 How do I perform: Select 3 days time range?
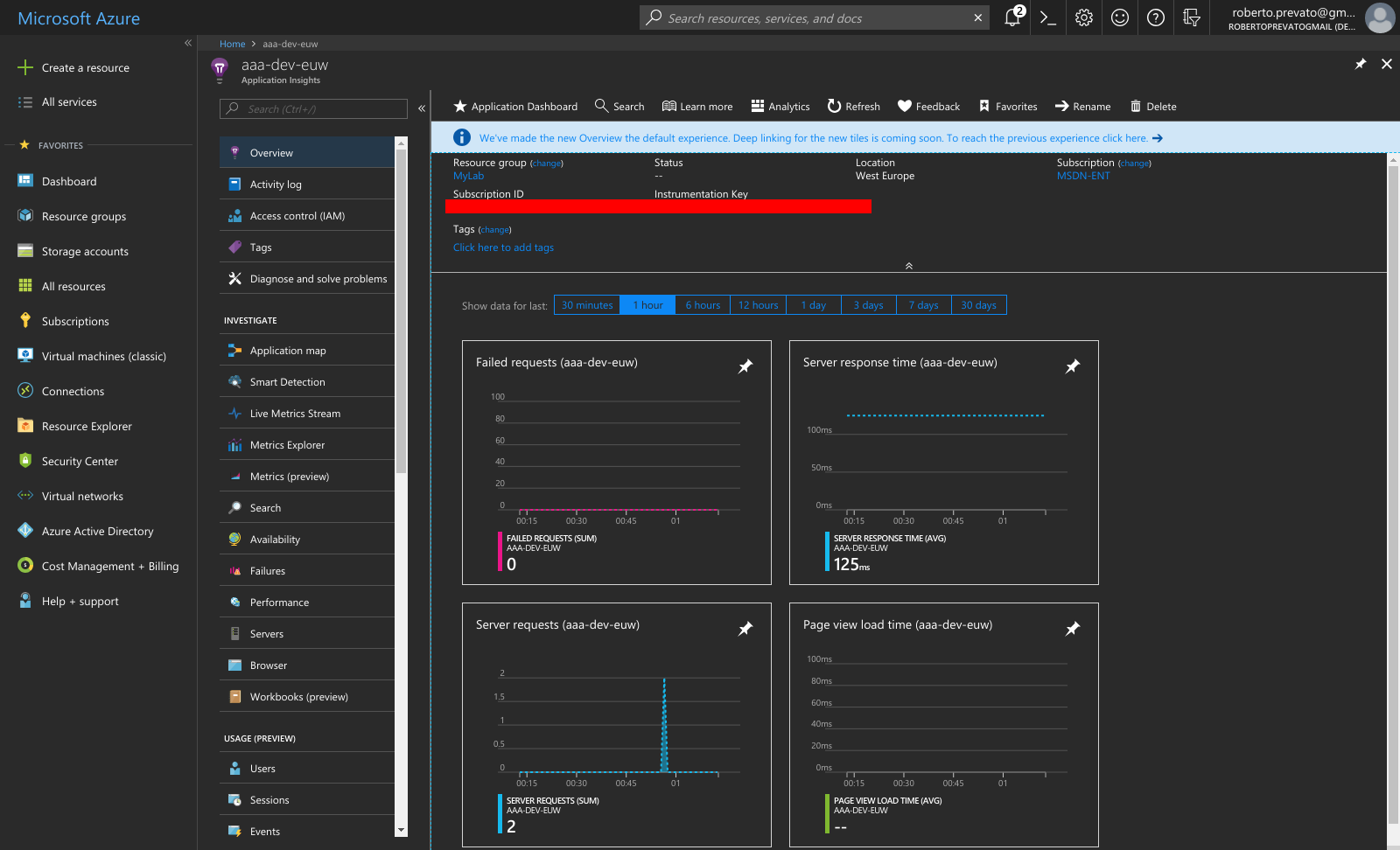coord(869,305)
